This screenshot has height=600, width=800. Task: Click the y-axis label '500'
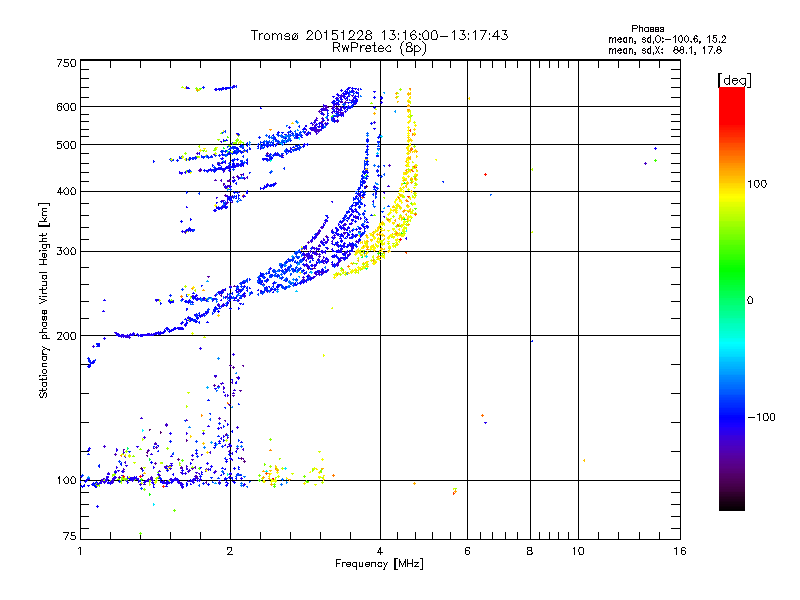tap(66, 145)
